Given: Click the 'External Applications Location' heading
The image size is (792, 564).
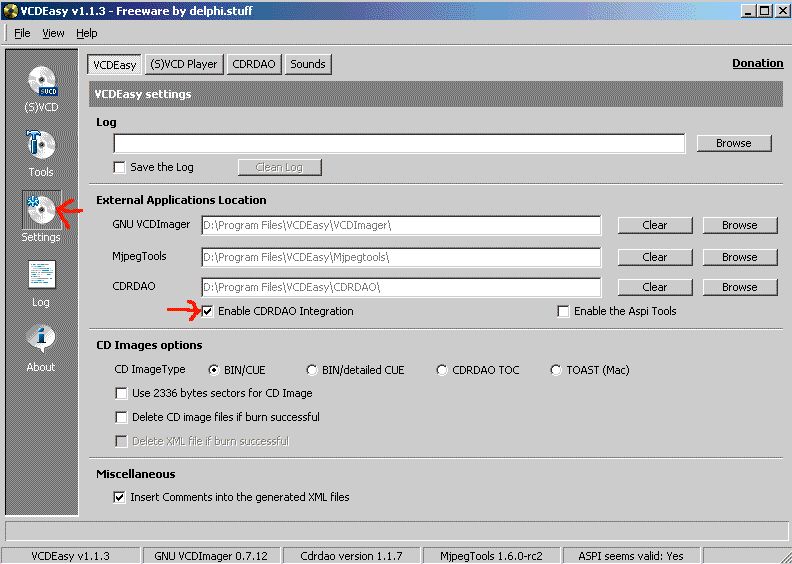Looking at the screenshot, I should point(181,200).
